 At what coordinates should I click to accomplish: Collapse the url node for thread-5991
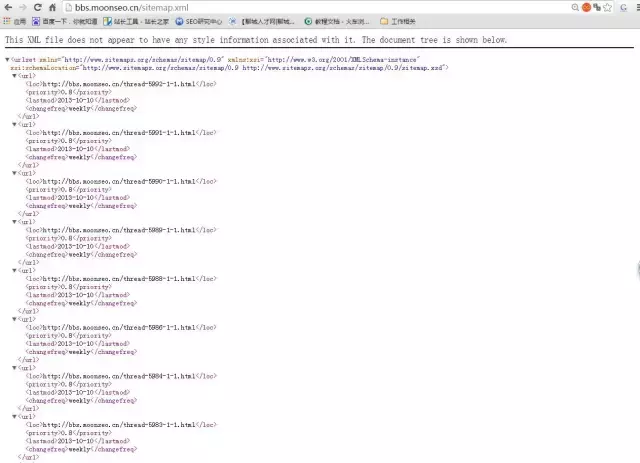14,124
